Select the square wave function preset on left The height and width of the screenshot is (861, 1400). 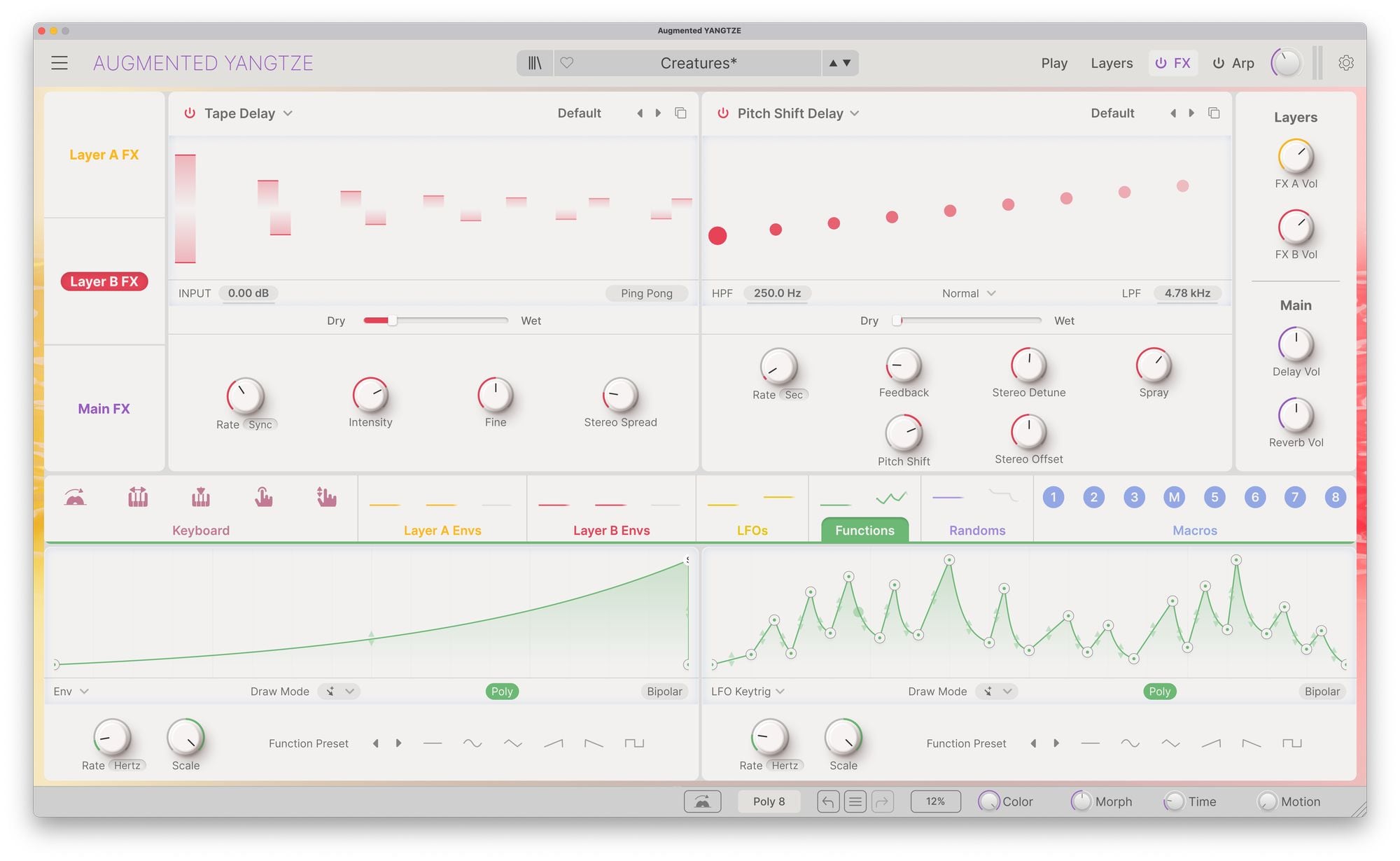(x=634, y=743)
